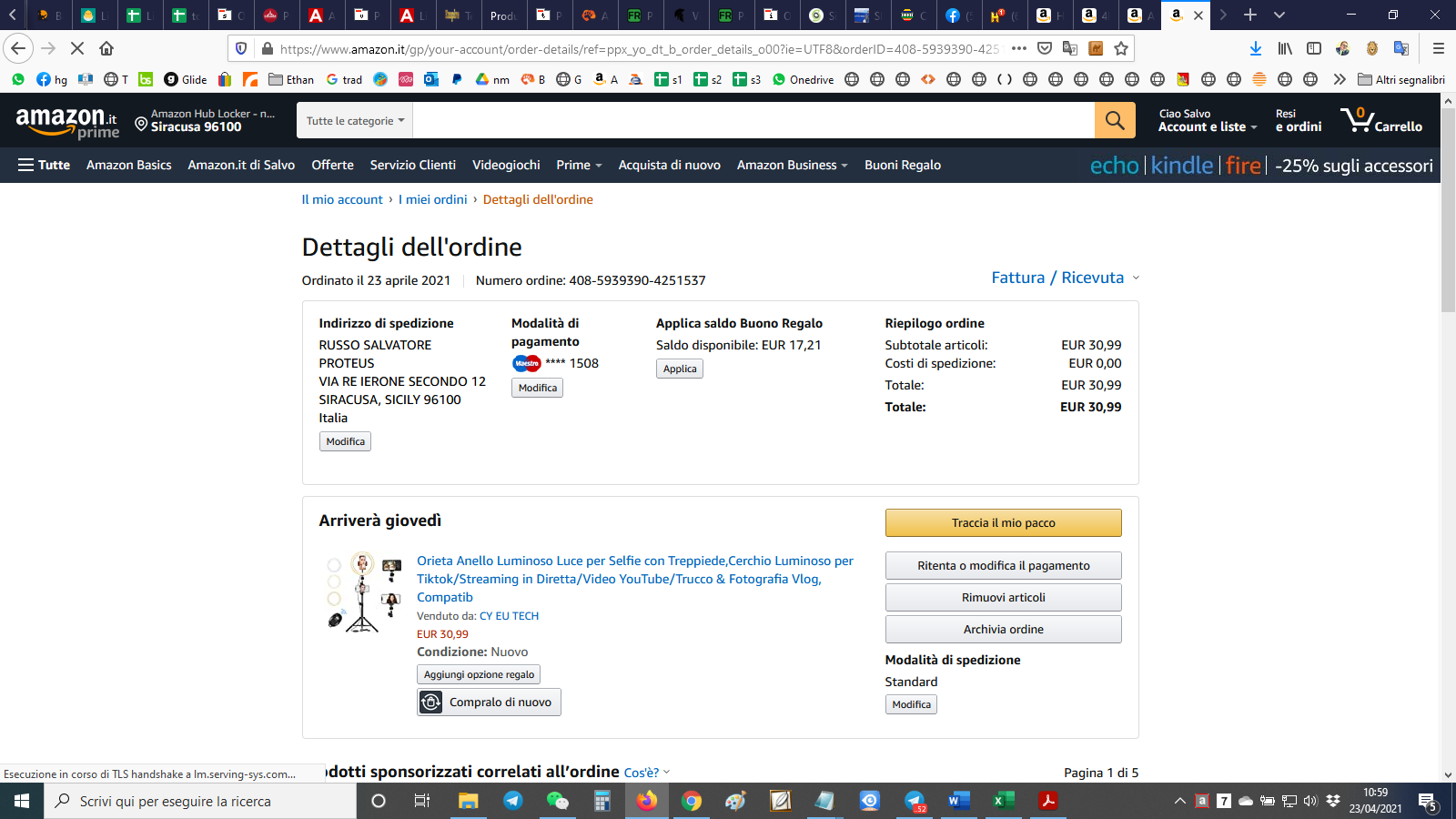This screenshot has width=1456, height=819.
Task: Open the Tutte hamburger menu
Action: pos(44,165)
